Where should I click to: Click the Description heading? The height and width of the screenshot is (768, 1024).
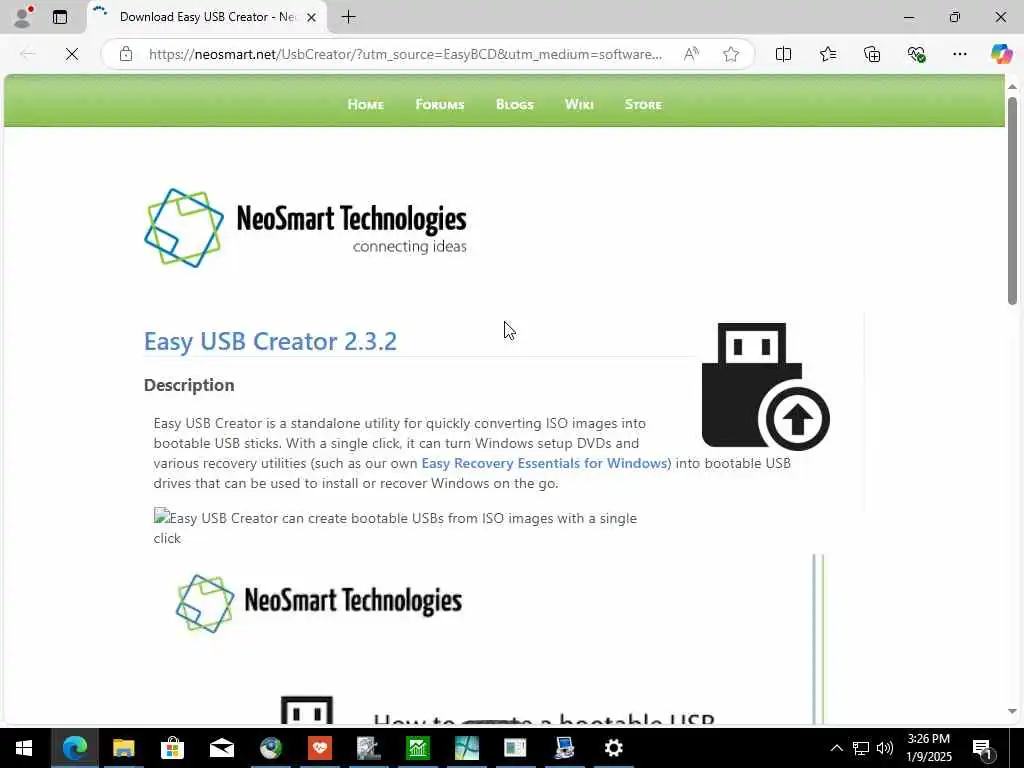[x=189, y=385]
